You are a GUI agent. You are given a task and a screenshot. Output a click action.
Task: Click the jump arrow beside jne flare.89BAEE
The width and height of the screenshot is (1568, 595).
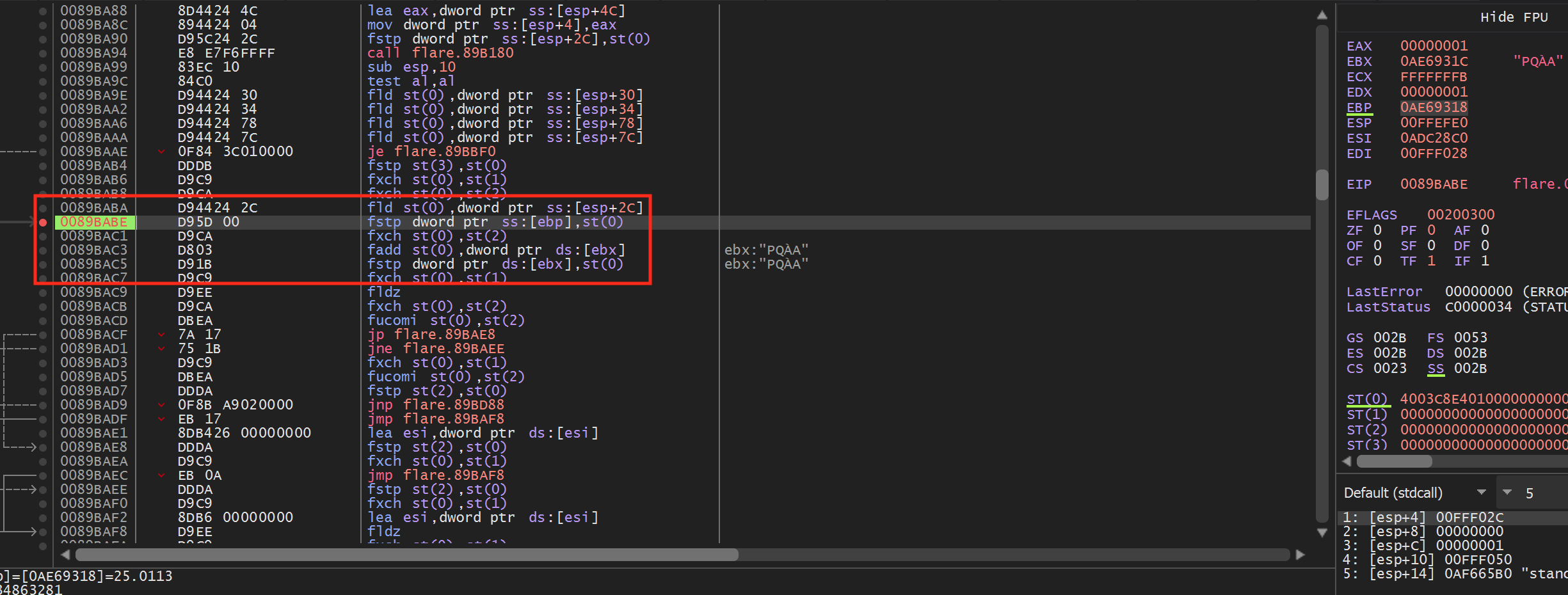pos(161,349)
